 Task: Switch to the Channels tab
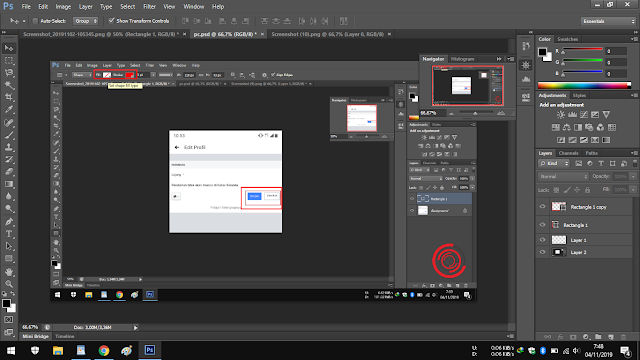click(568, 153)
